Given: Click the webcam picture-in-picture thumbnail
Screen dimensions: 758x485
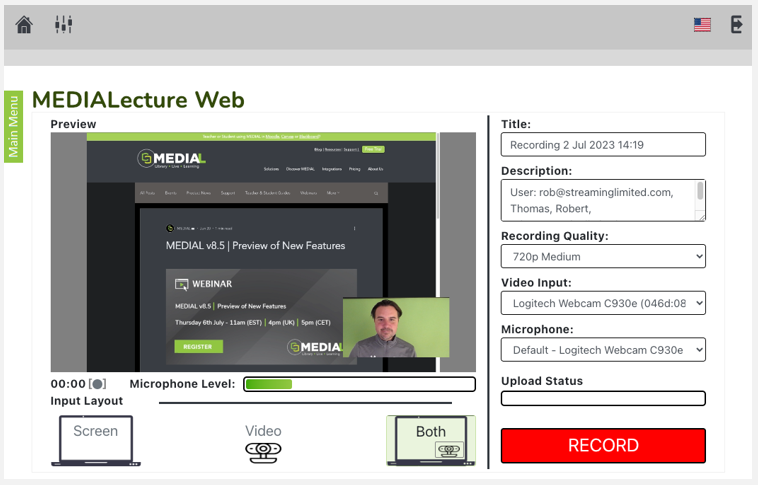Looking at the screenshot, I should (396, 327).
